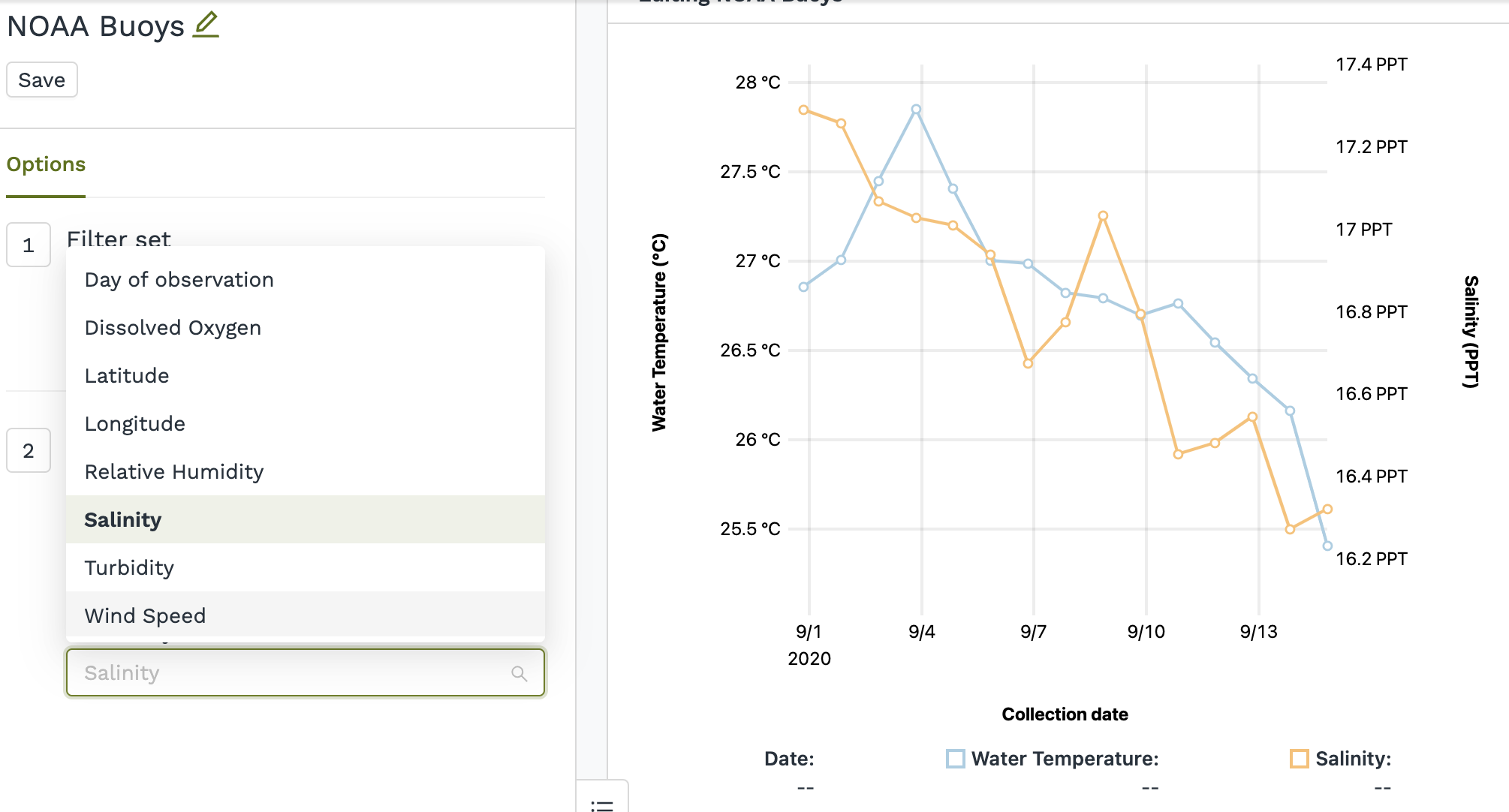The image size is (1509, 812).
Task: Choose Dissolved Oxygen option
Action: pyautogui.click(x=173, y=328)
